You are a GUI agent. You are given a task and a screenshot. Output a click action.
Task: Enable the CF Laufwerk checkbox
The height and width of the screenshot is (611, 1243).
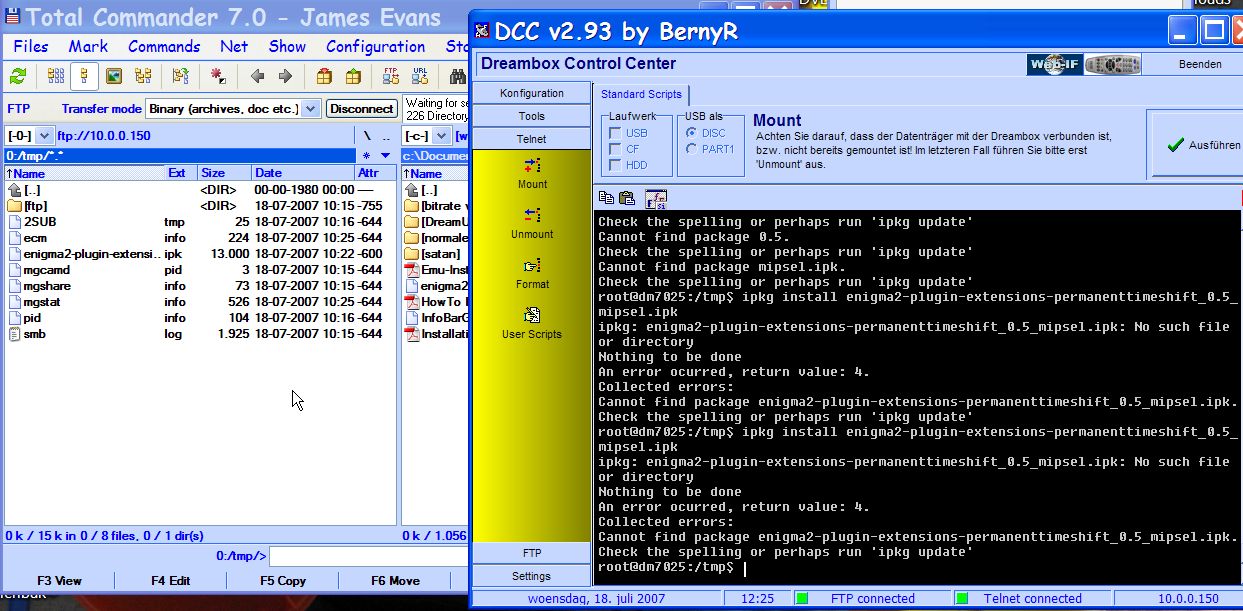tap(616, 149)
